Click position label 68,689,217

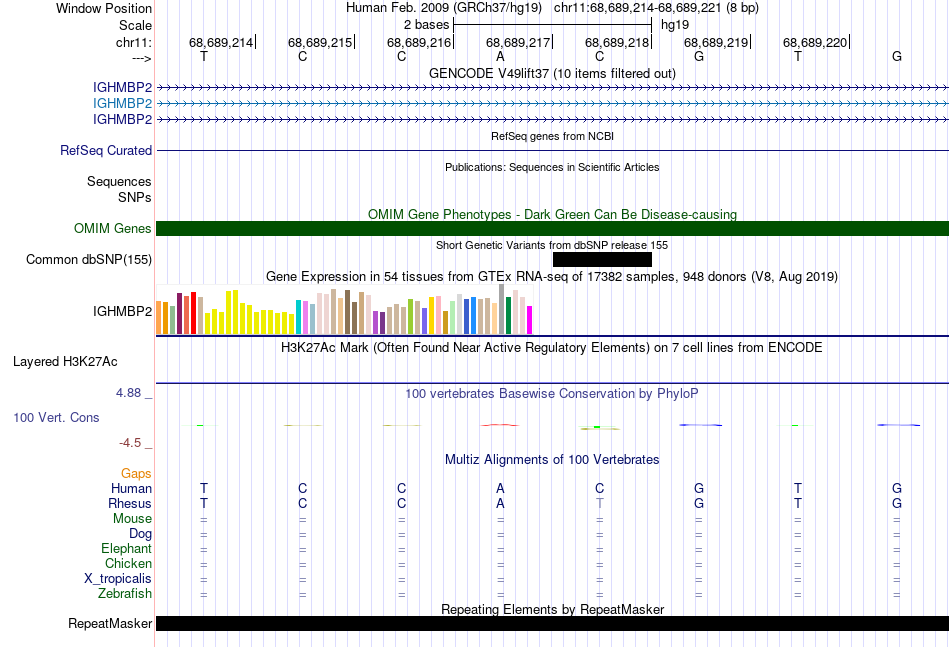pos(518,42)
